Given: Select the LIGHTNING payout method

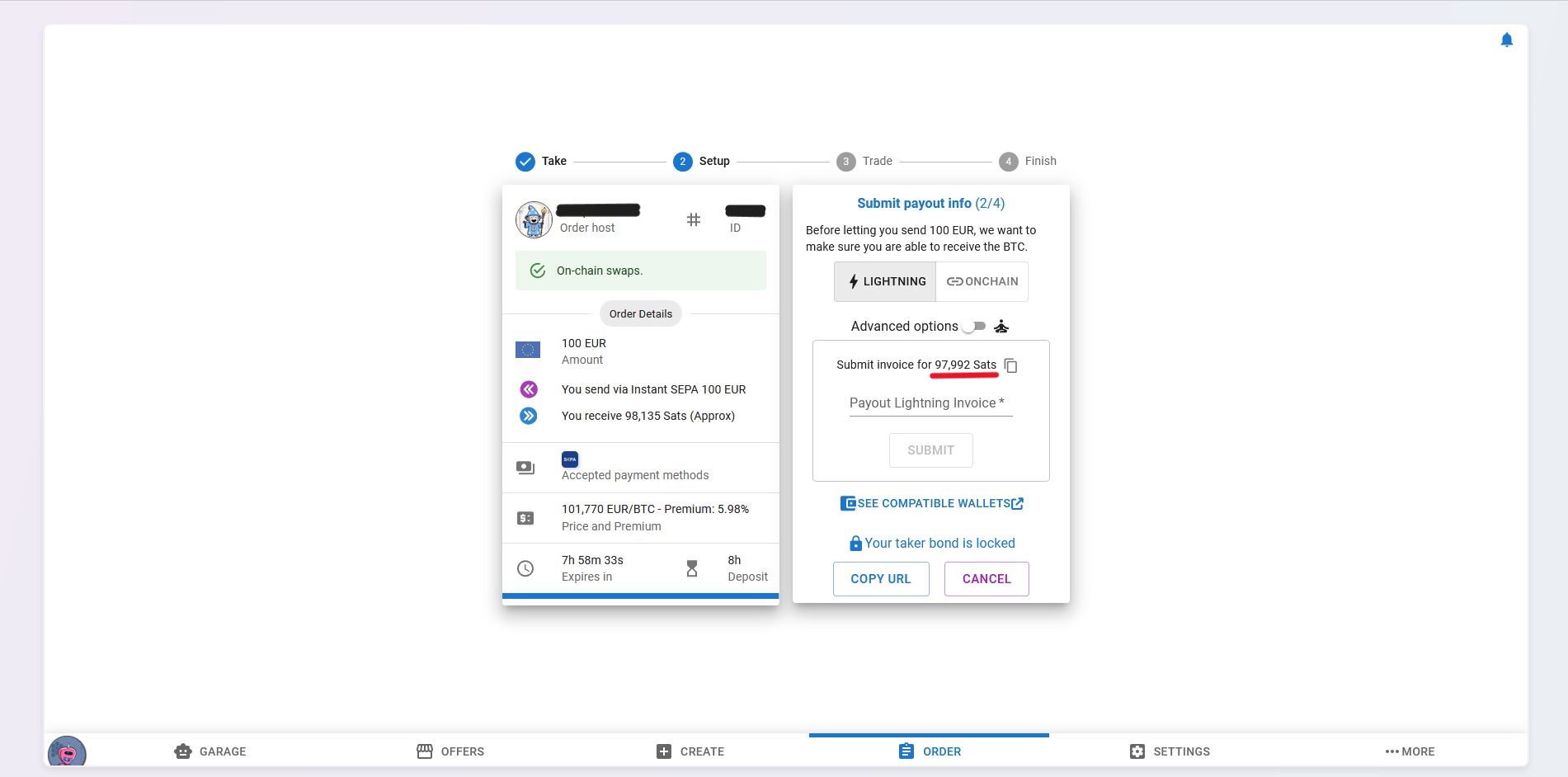Looking at the screenshot, I should pyautogui.click(x=884, y=281).
